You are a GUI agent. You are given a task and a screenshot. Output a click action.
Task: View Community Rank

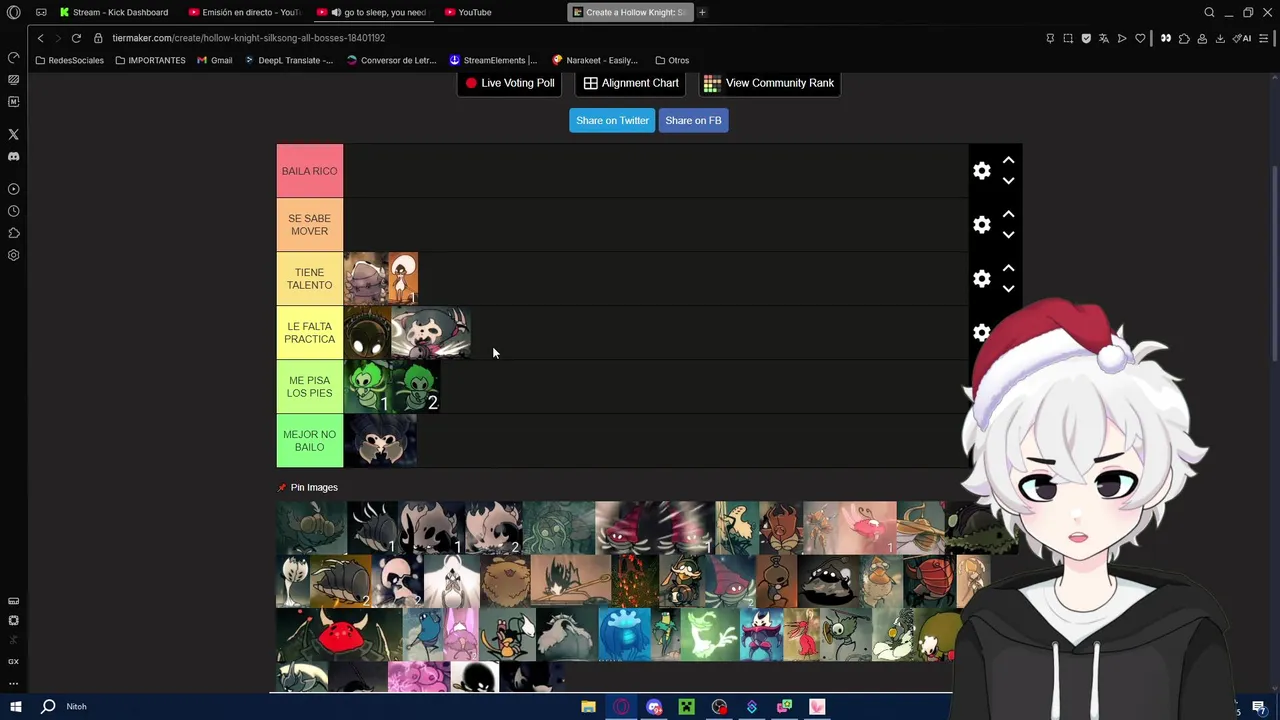coord(769,83)
